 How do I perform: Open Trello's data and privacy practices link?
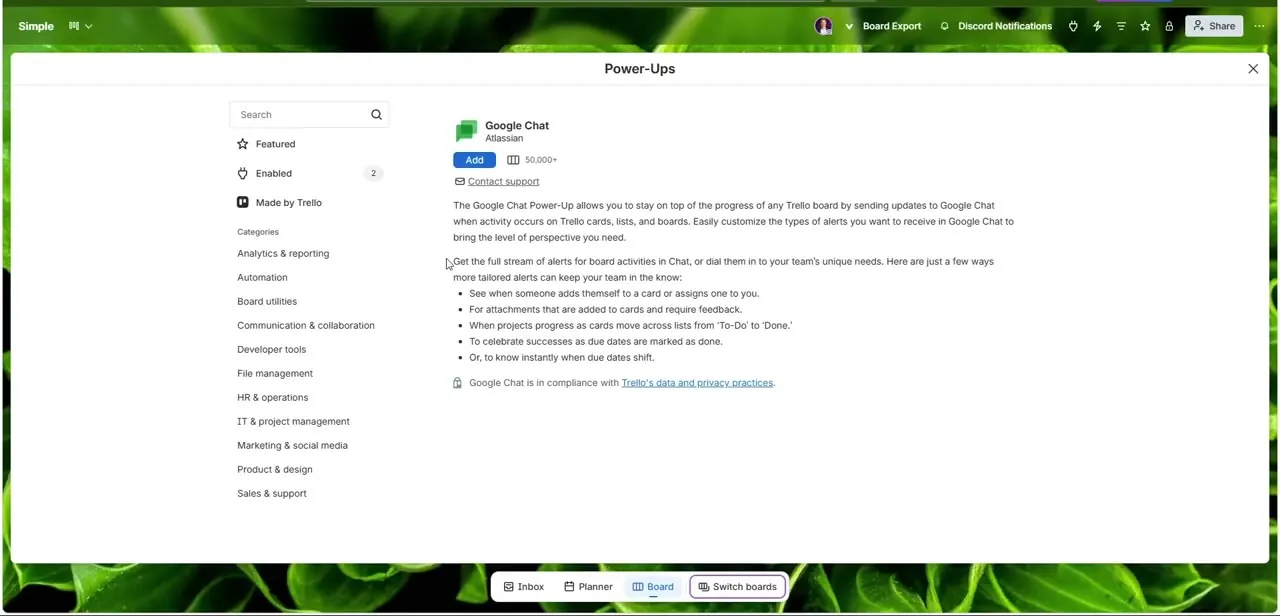pos(697,383)
